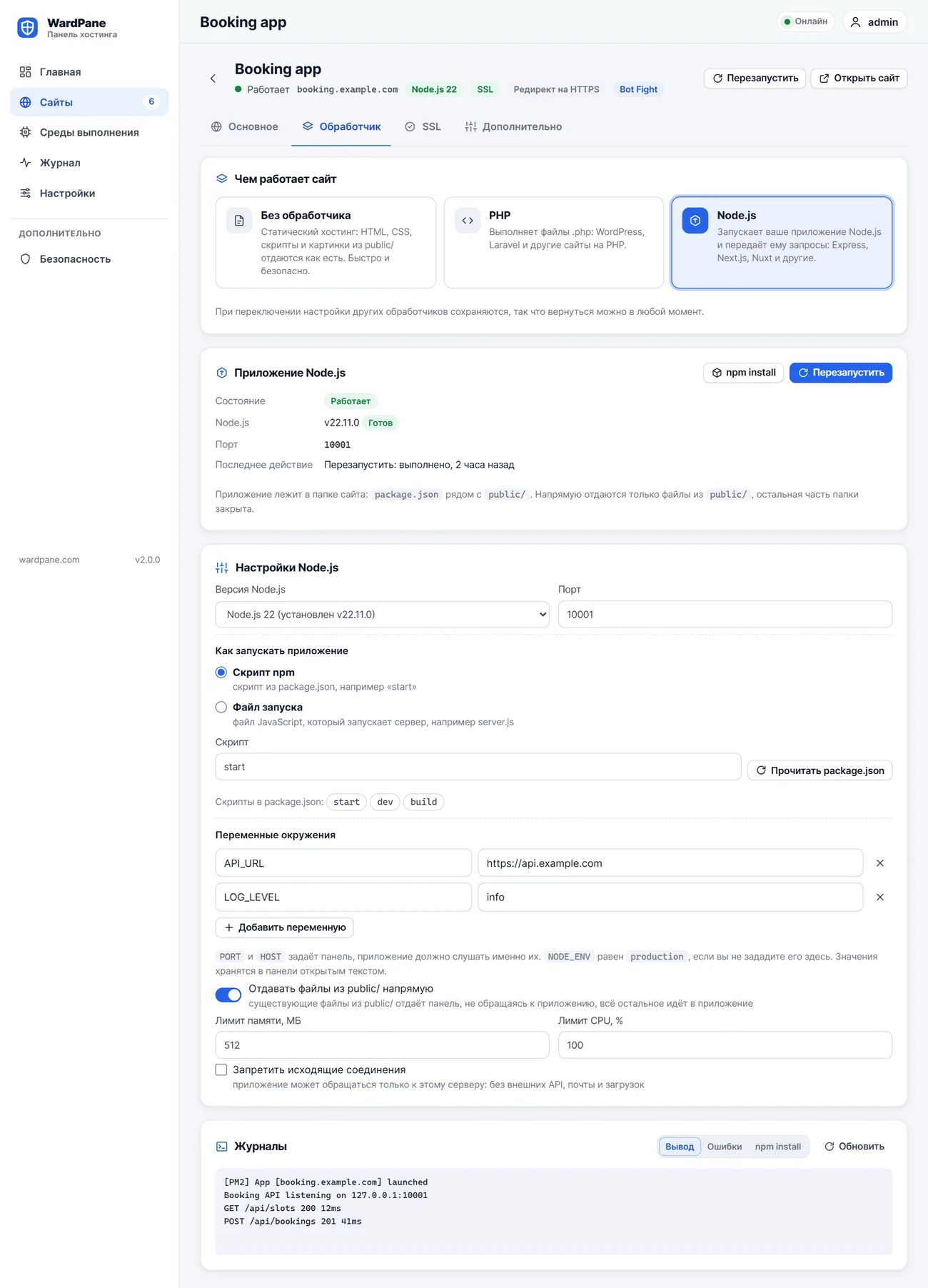Go back using the left arrow icon
Image resolution: width=928 pixels, height=1288 pixels.
pos(213,79)
